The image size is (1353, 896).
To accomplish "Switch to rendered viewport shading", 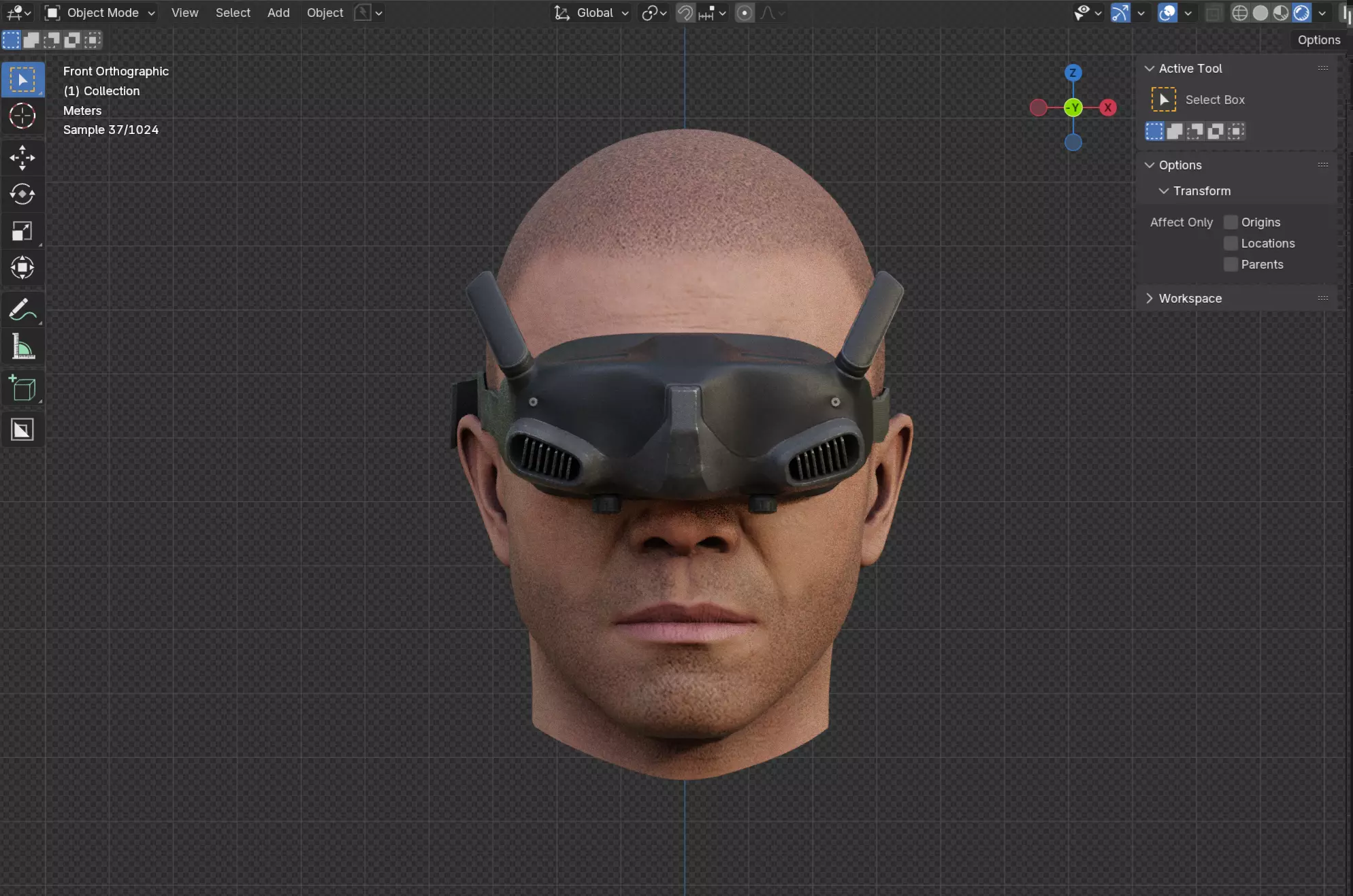I will coord(1302,13).
